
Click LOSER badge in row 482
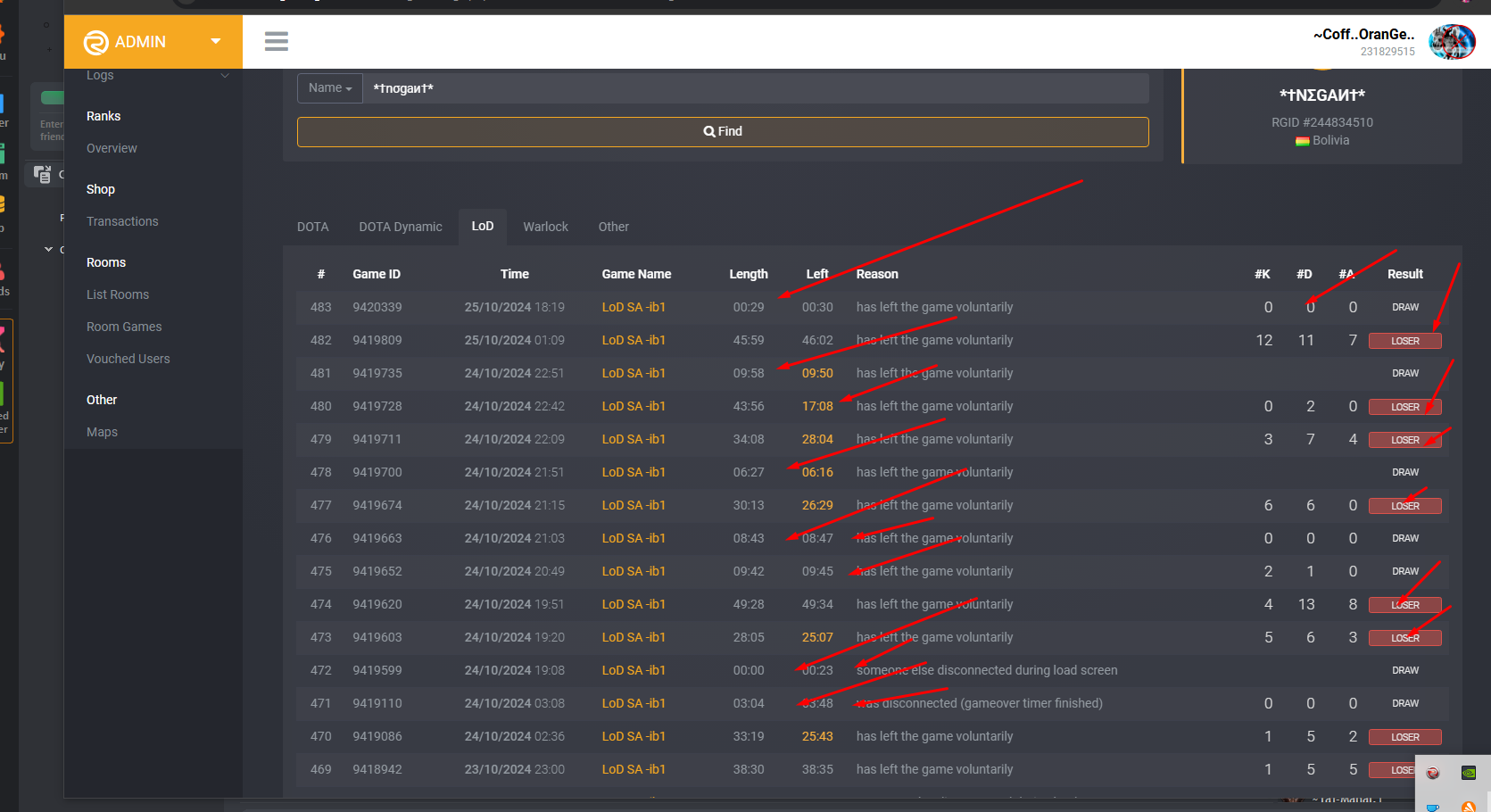pyautogui.click(x=1405, y=341)
